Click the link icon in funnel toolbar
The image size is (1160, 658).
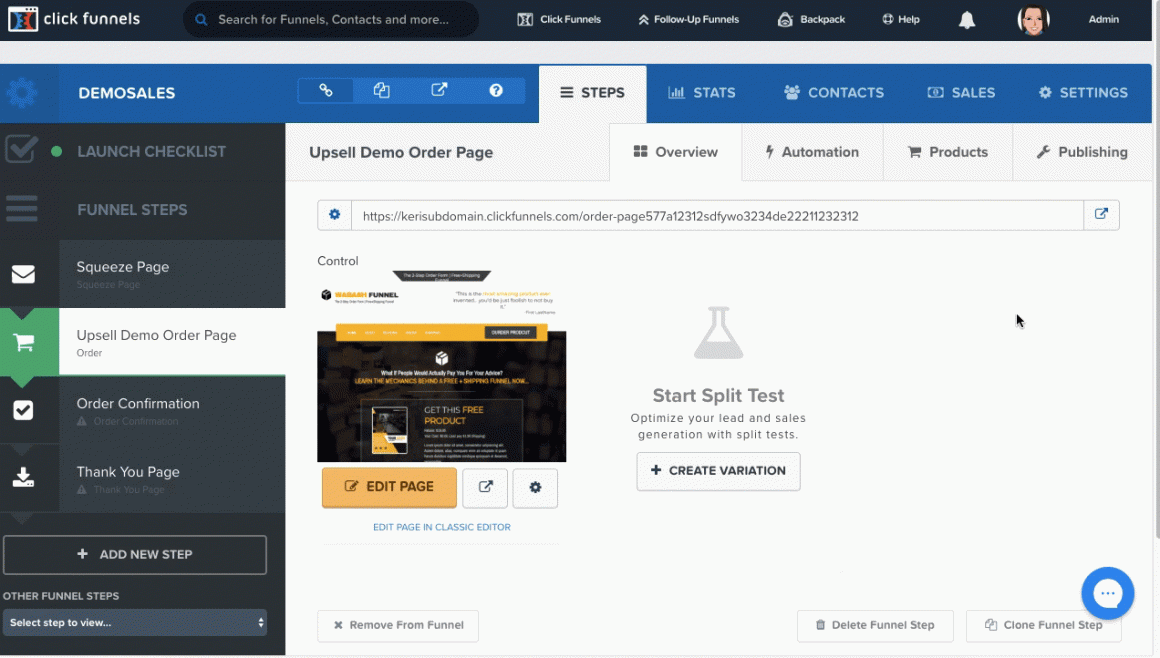tap(326, 91)
